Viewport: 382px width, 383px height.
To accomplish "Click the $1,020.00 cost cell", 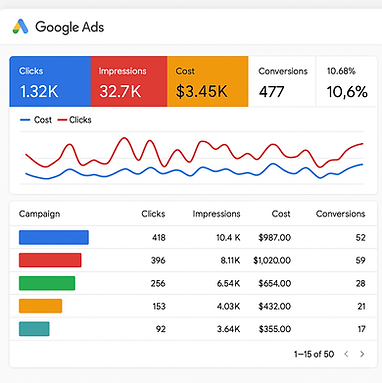I will [272, 260].
